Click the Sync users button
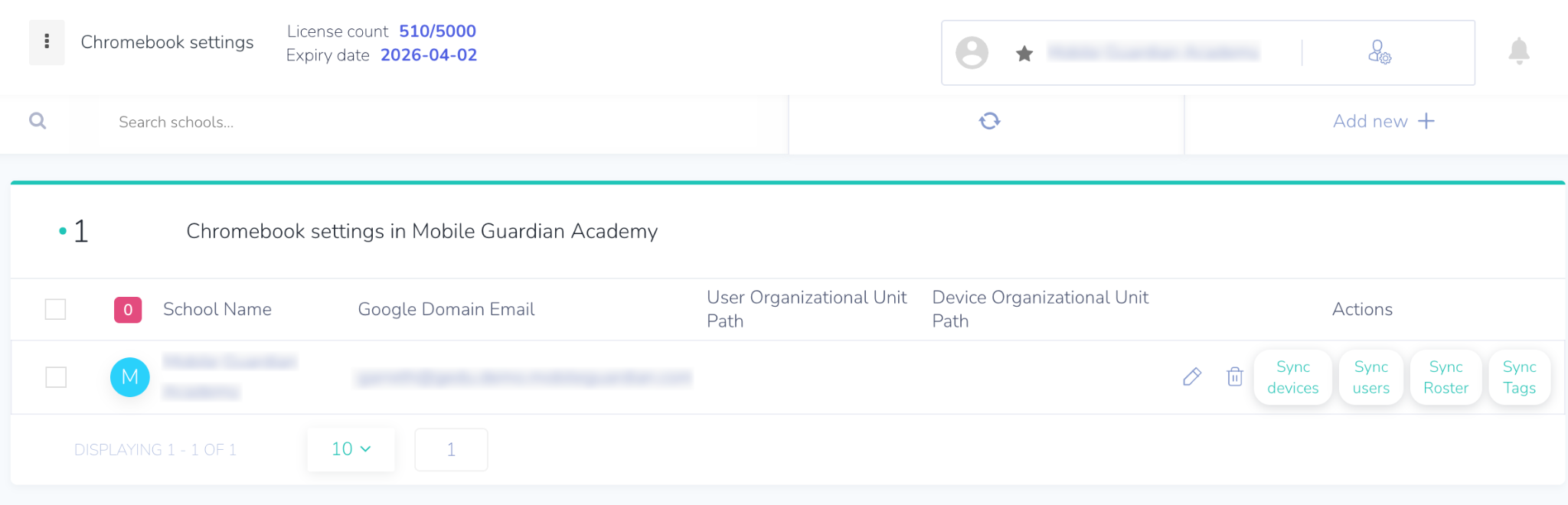Viewport: 1568px width, 505px height. point(1370,377)
